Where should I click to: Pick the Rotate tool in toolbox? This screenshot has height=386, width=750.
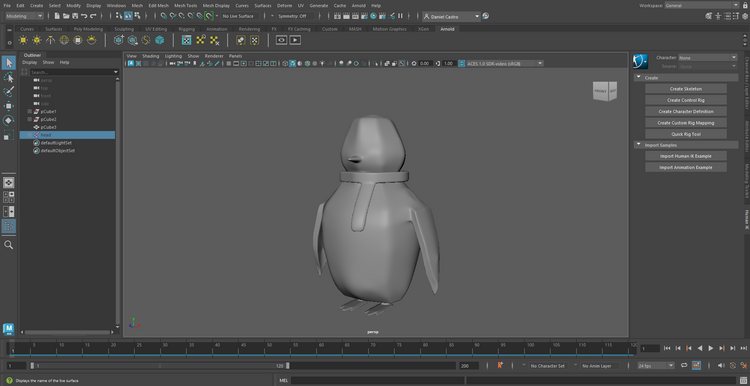pyautogui.click(x=9, y=121)
